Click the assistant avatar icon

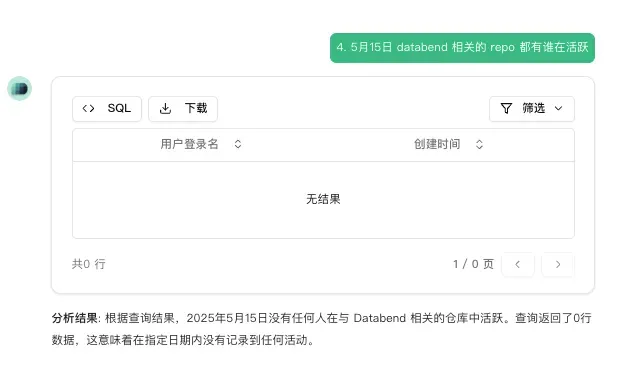point(20,88)
